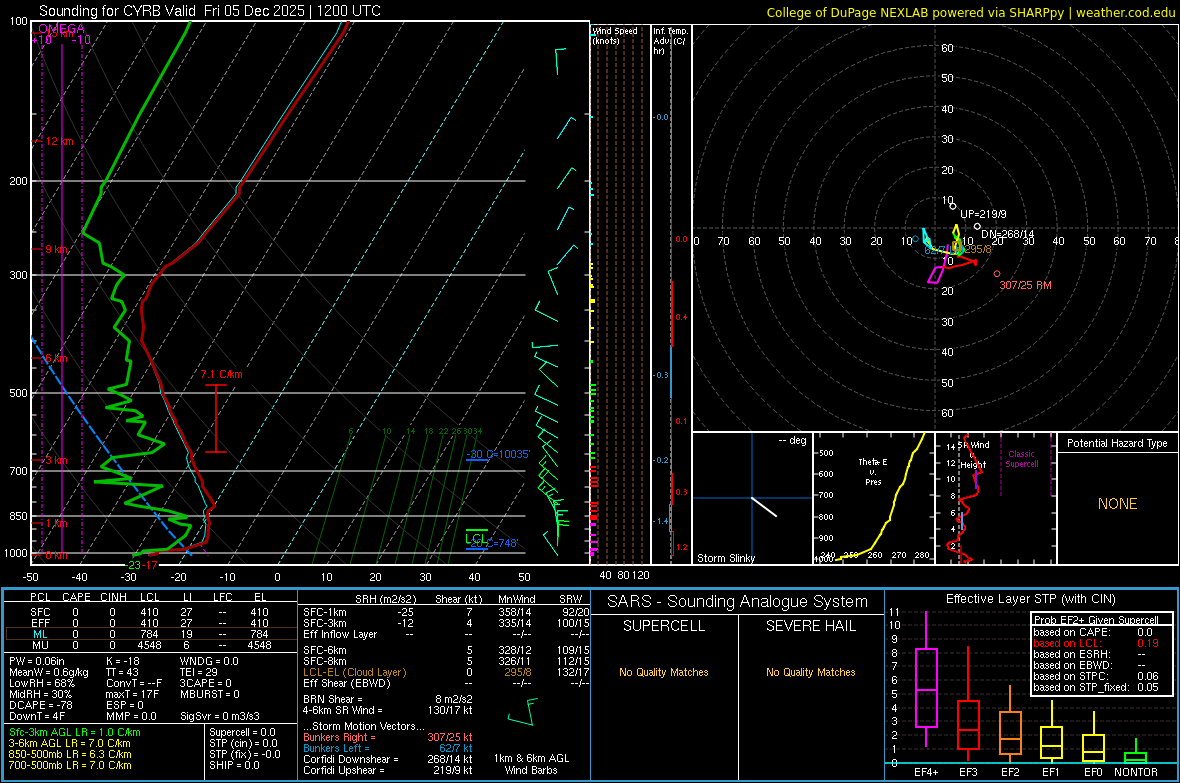Click the 'TT = 43' index value
This screenshot has width=1180, height=783.
point(122,672)
